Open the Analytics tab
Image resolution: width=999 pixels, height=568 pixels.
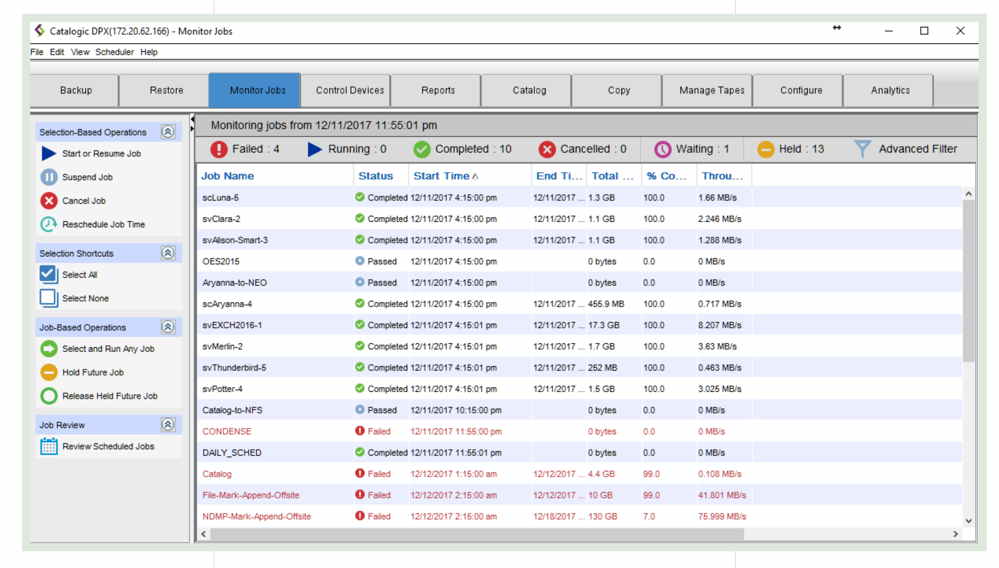tap(890, 90)
